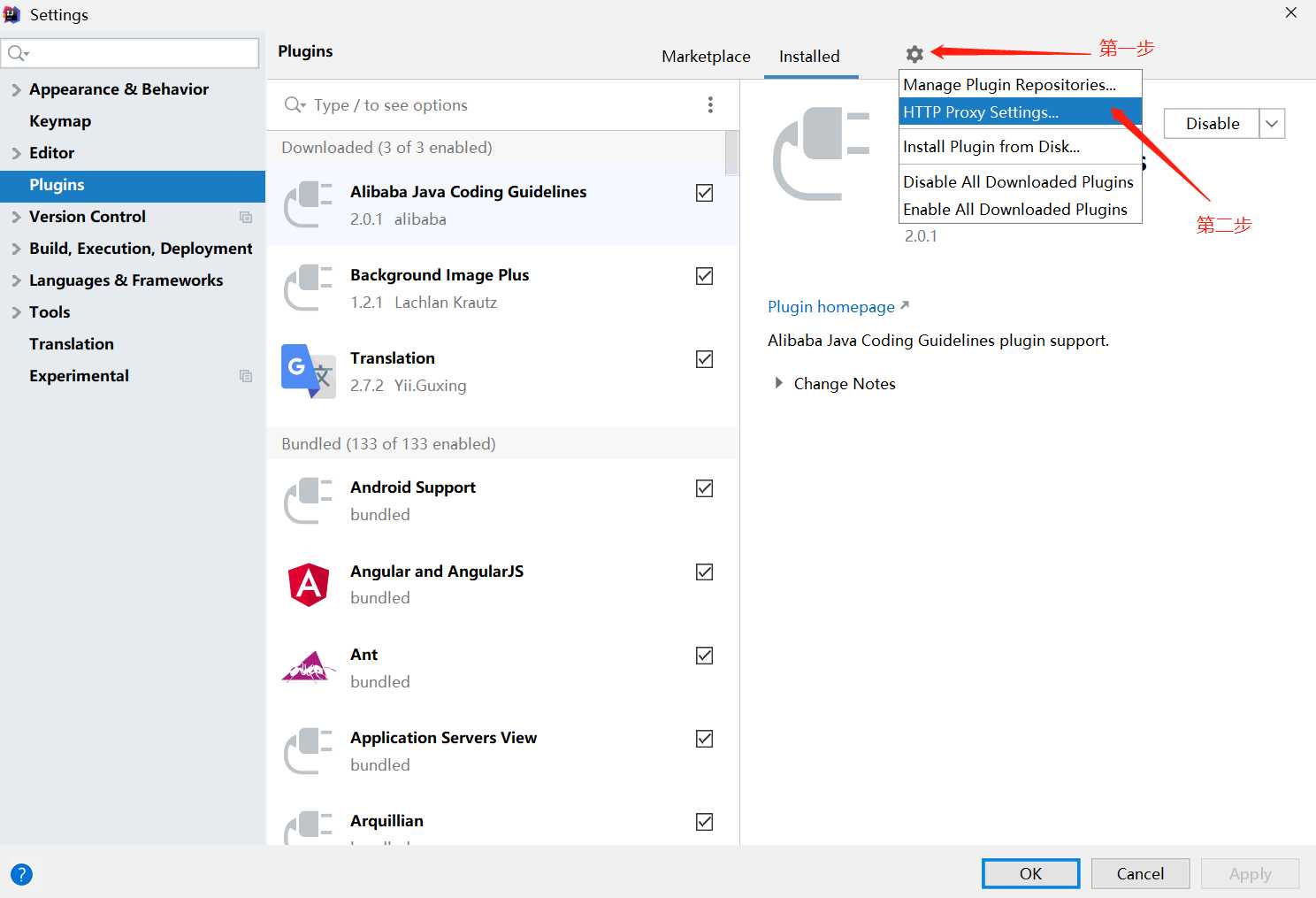Select Install Plugin from Disk
The image size is (1316, 898).
(1021, 147)
